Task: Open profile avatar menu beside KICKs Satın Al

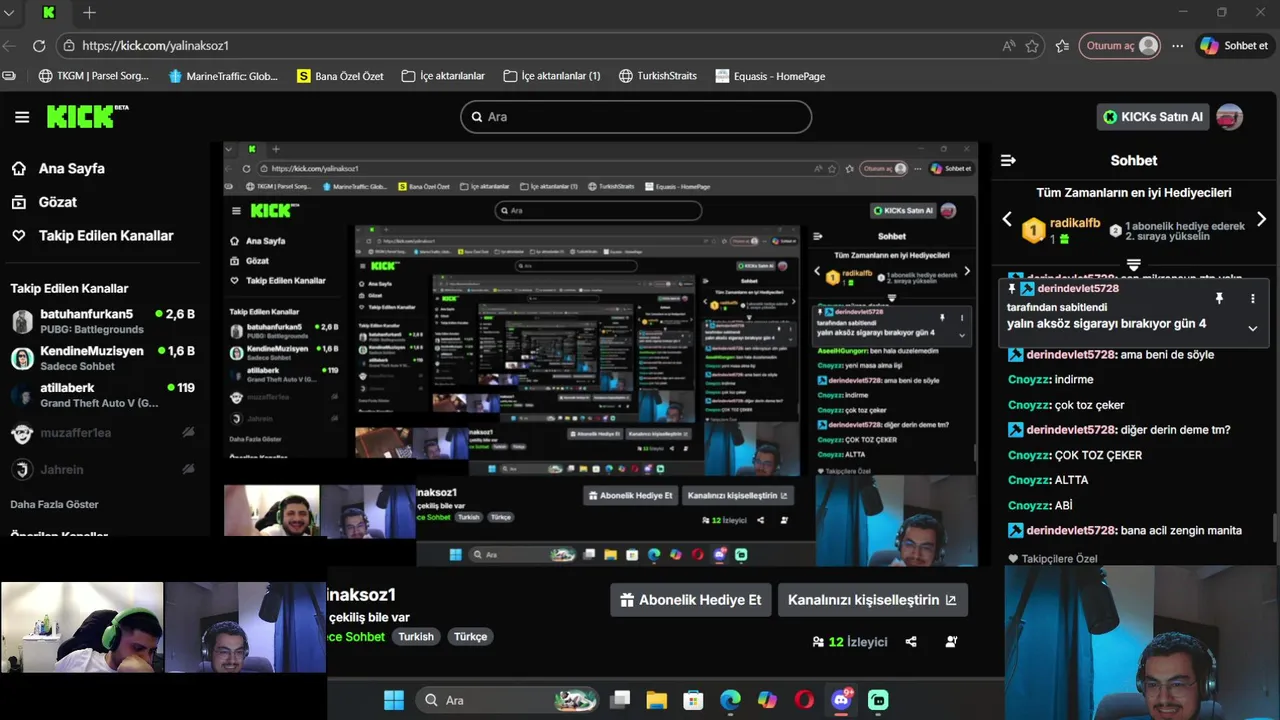Action: click(1229, 117)
